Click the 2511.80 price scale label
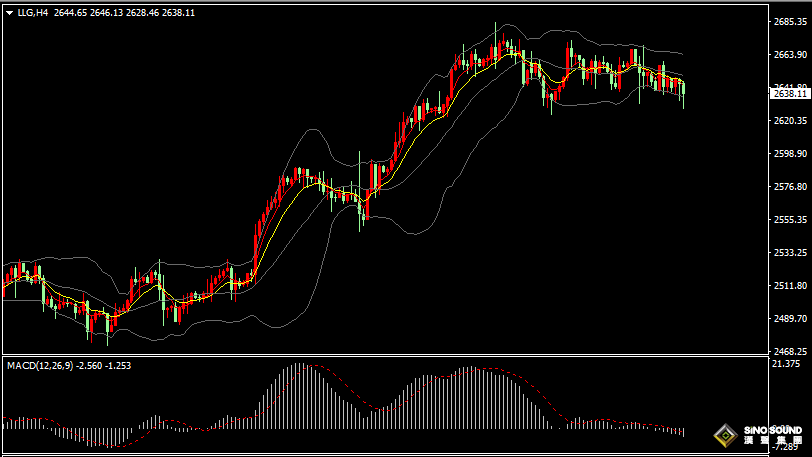The width and height of the screenshot is (812, 457). 790,285
